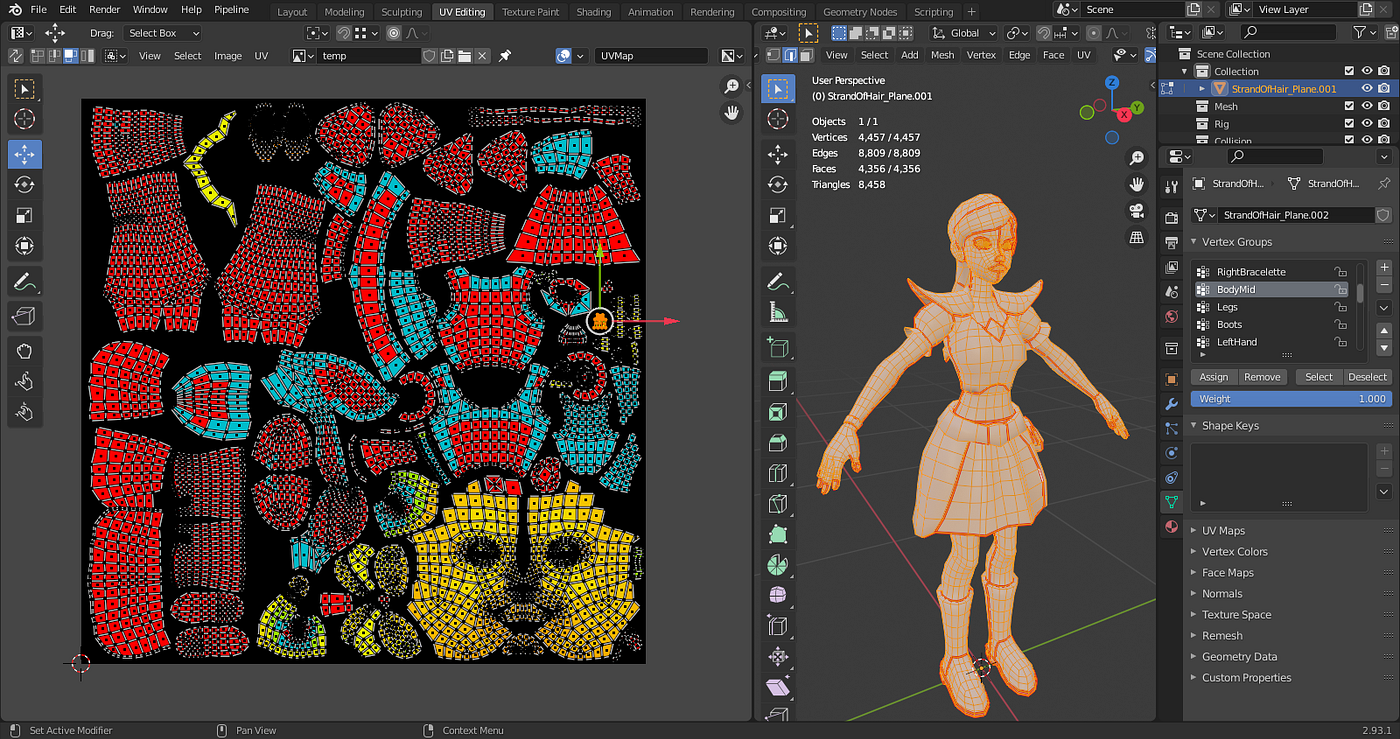Select the Rotate tool in UV editor toolbar
The height and width of the screenshot is (739, 1400).
pyautogui.click(x=25, y=185)
